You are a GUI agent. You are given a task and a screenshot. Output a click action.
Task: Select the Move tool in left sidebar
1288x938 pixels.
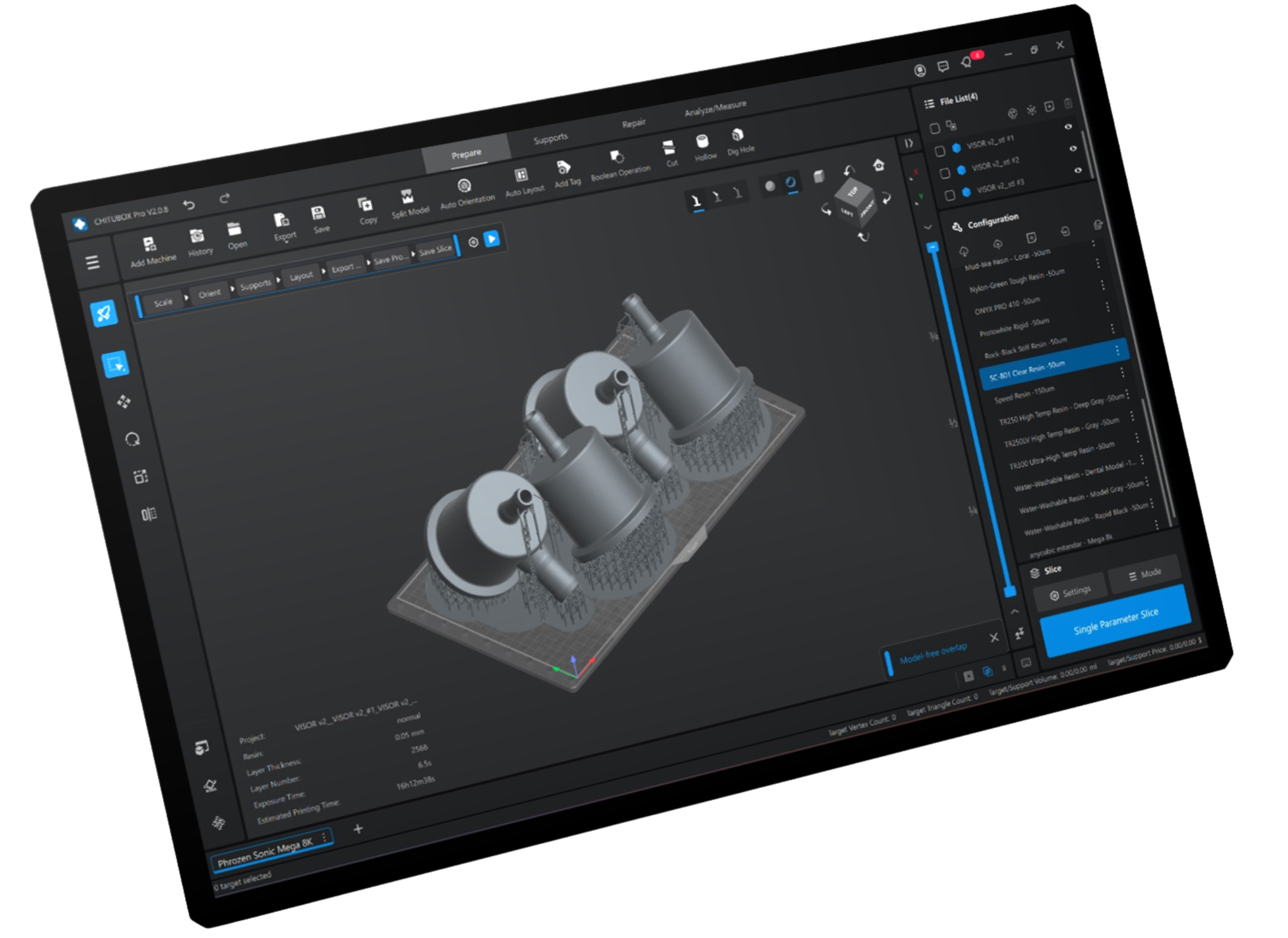click(x=123, y=402)
